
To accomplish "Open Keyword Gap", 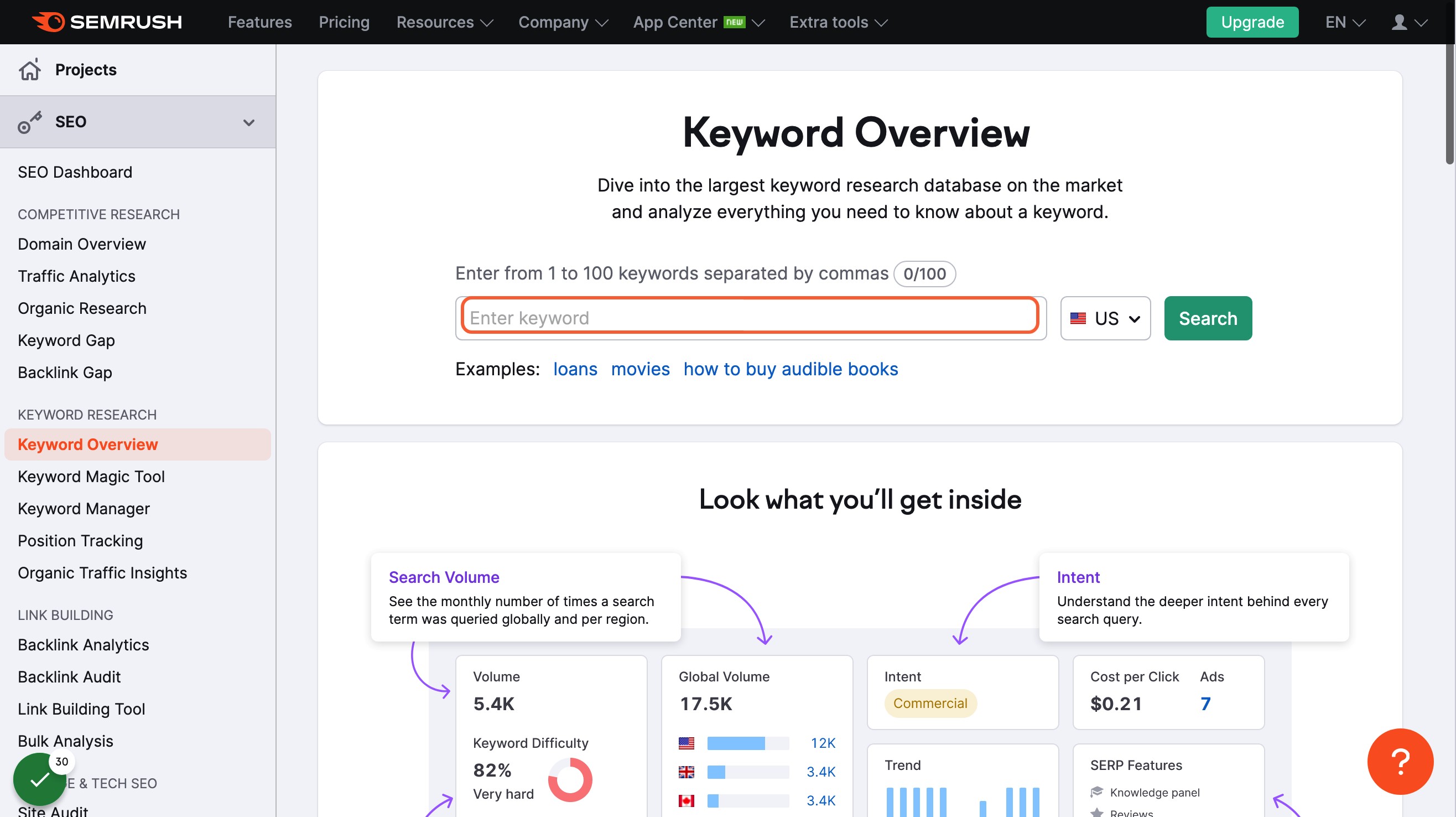I will 66,340.
